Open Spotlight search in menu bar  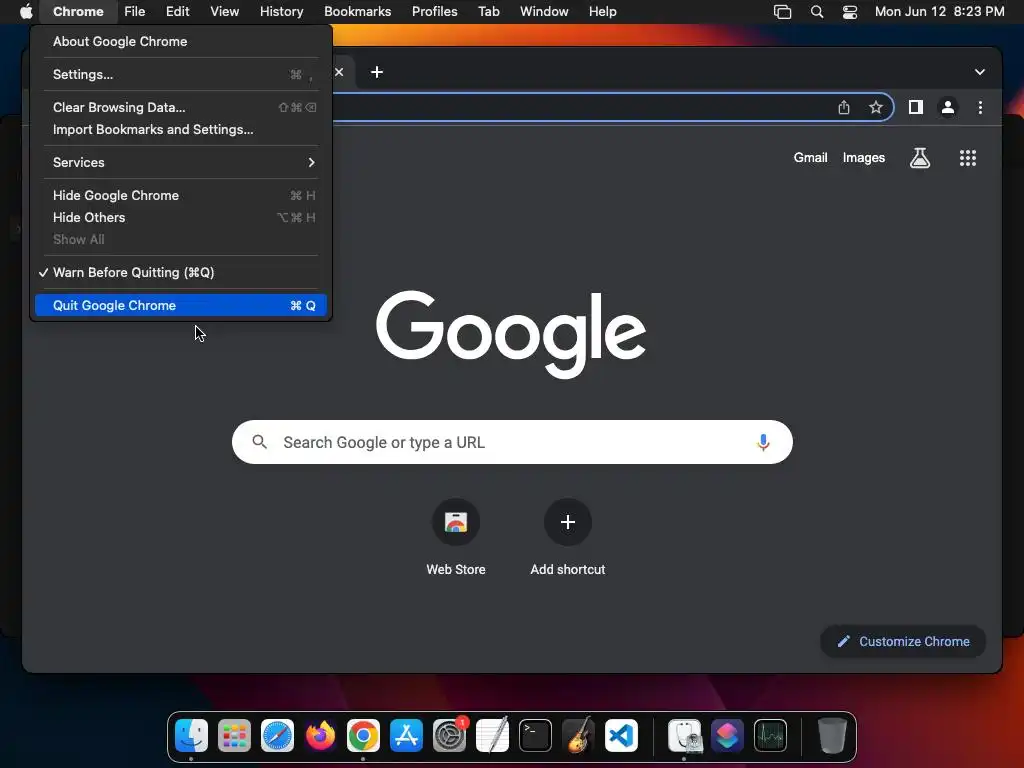816,11
